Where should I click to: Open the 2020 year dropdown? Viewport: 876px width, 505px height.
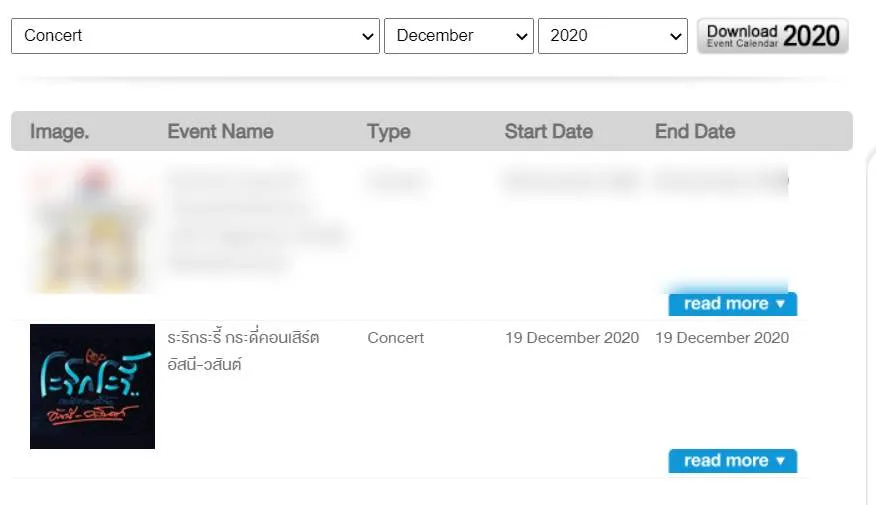[x=612, y=36]
